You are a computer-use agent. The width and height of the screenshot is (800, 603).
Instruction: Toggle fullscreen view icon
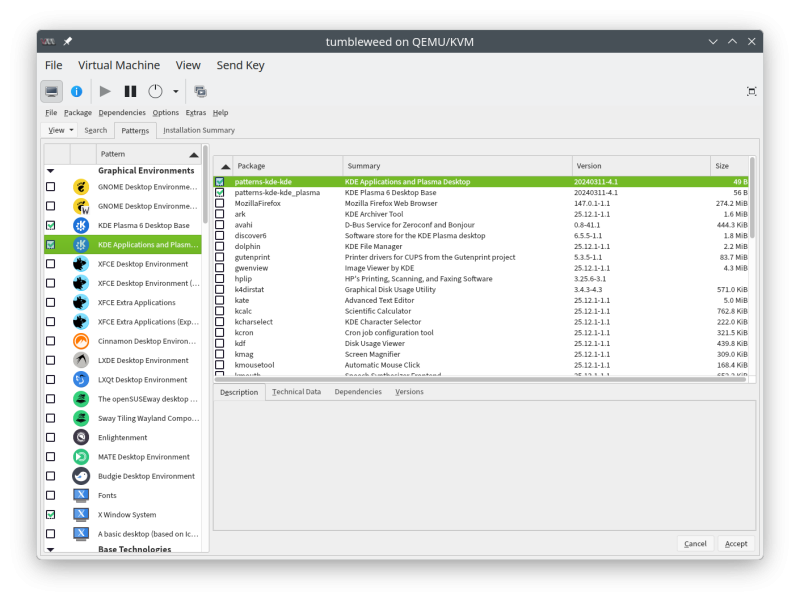752,91
